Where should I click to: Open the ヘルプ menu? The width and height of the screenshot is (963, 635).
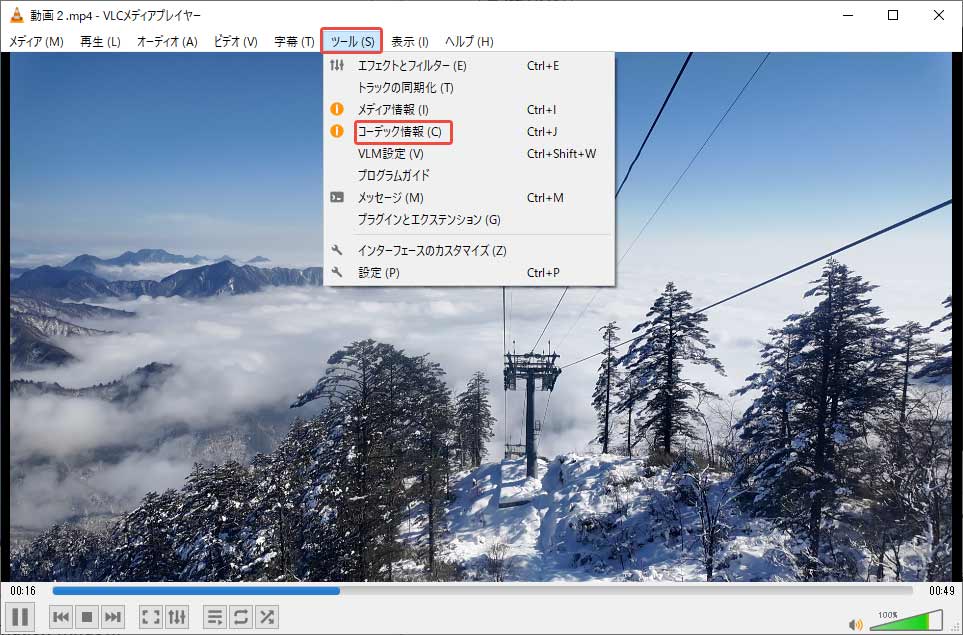pos(468,41)
